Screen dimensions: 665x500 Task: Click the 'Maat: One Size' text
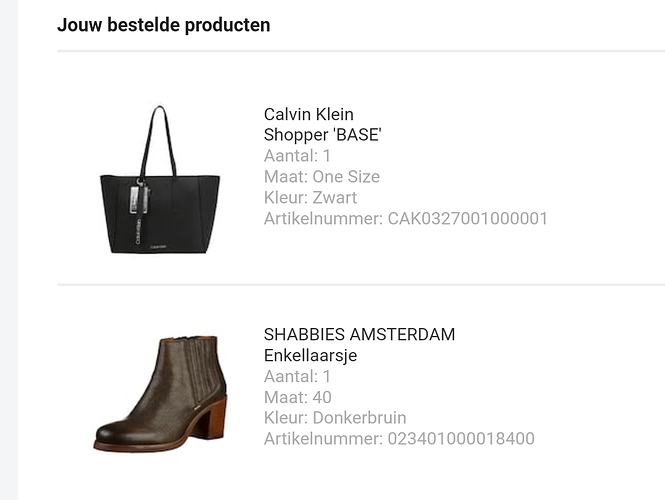(321, 177)
